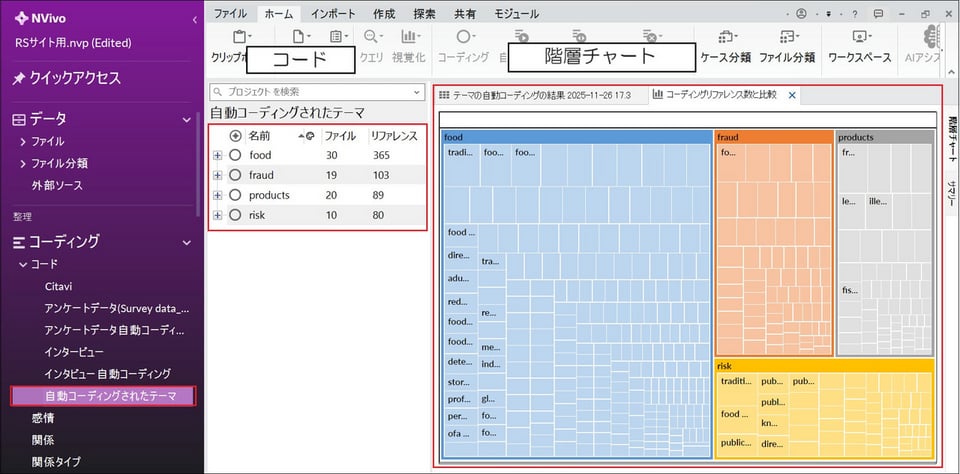Close the コーディングリファレンス数と比較 tab

click(x=792, y=95)
